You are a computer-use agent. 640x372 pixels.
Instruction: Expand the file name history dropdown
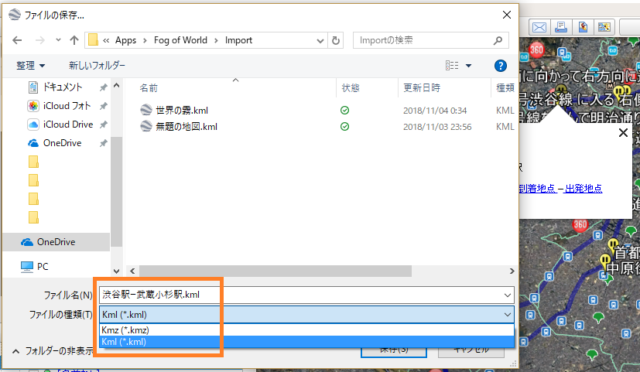pyautogui.click(x=507, y=295)
